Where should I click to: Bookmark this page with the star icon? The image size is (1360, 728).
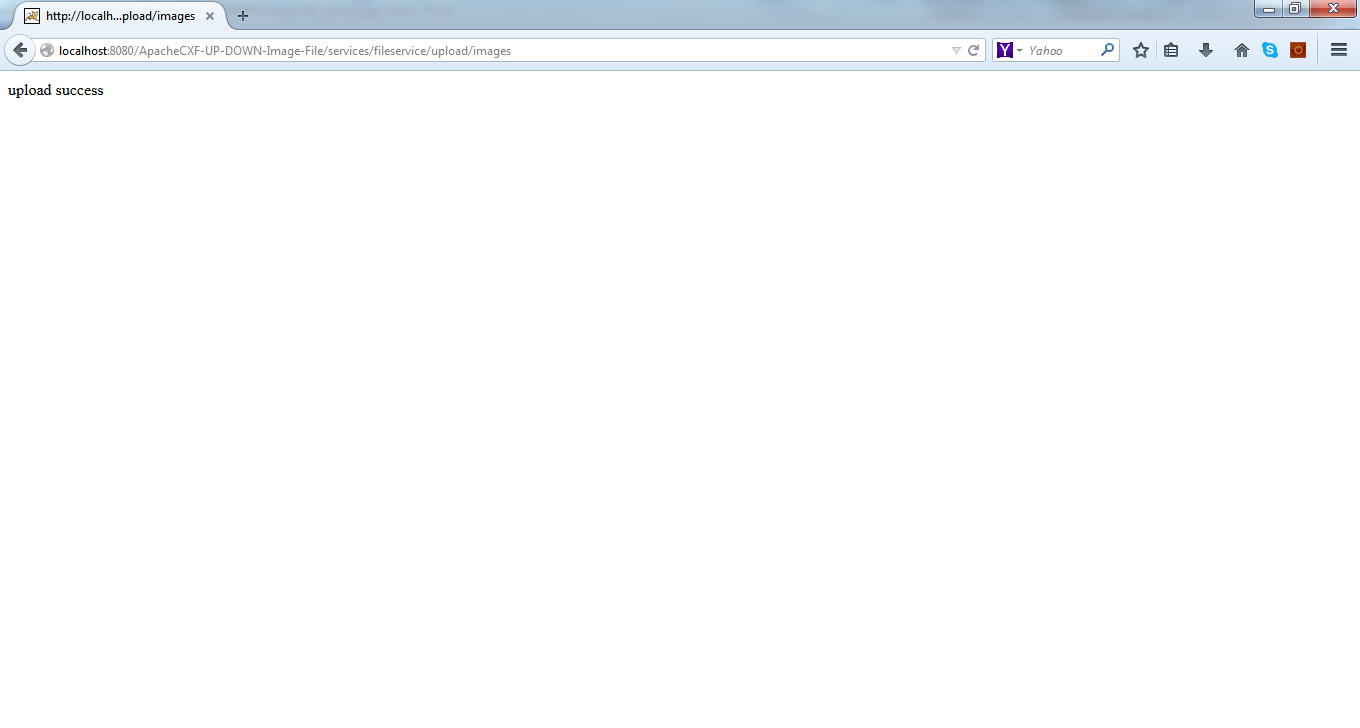tap(1140, 50)
